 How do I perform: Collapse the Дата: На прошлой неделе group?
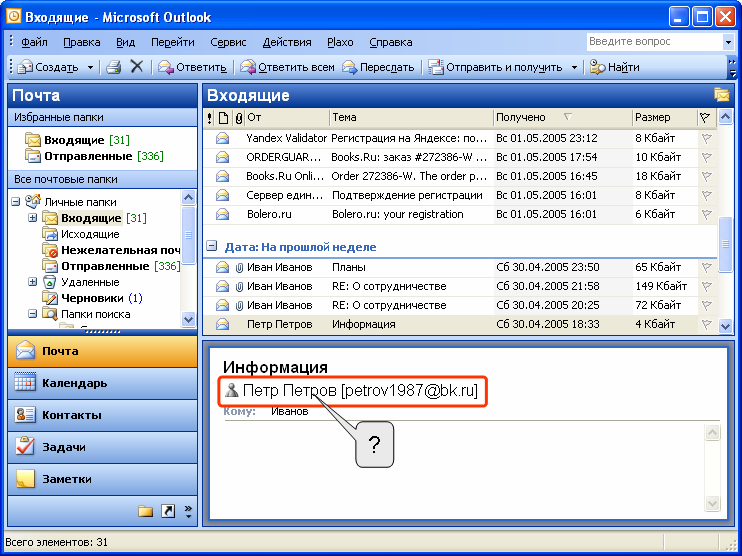212,247
